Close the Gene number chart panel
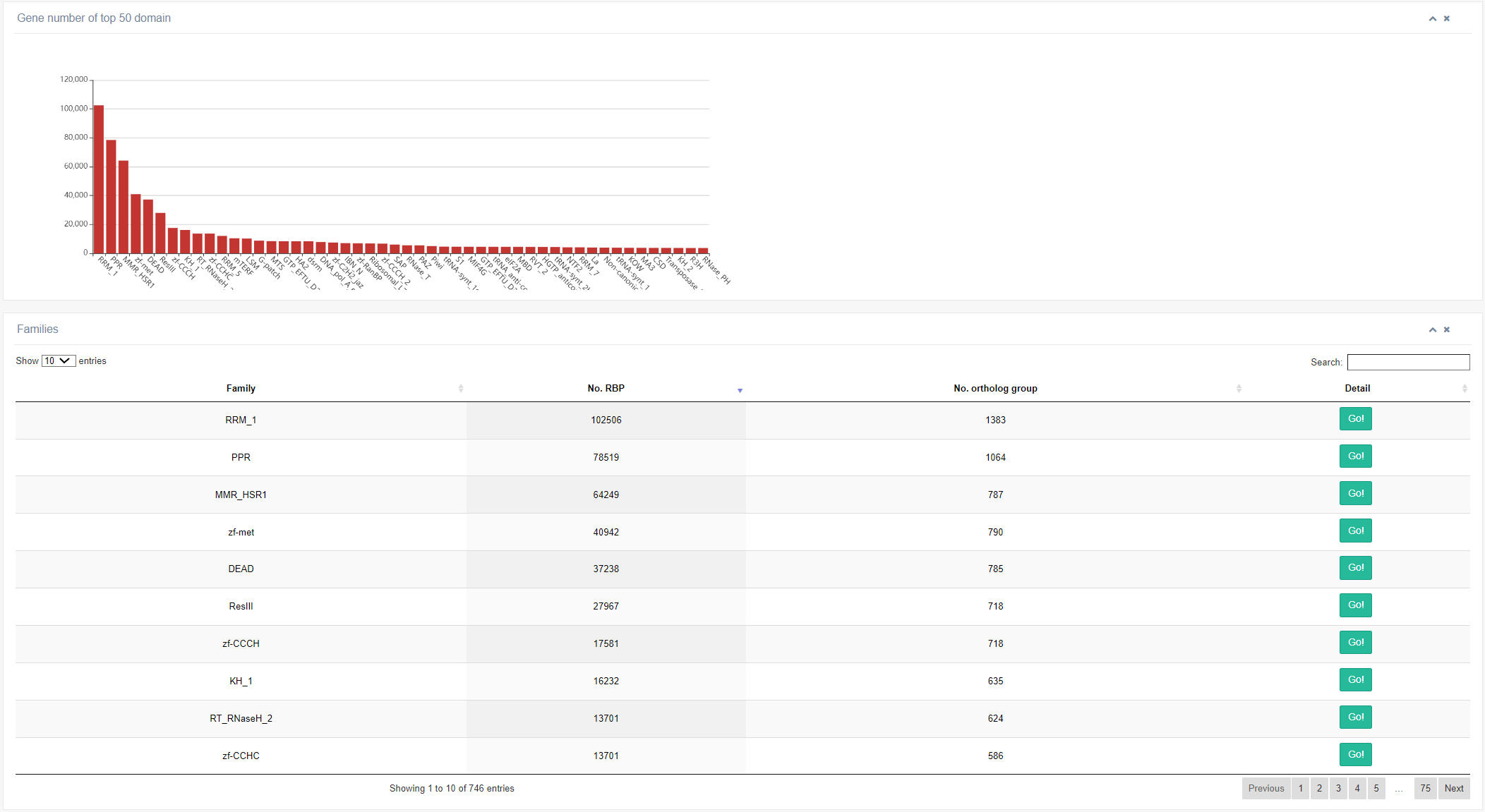The width and height of the screenshot is (1485, 812). (1446, 19)
